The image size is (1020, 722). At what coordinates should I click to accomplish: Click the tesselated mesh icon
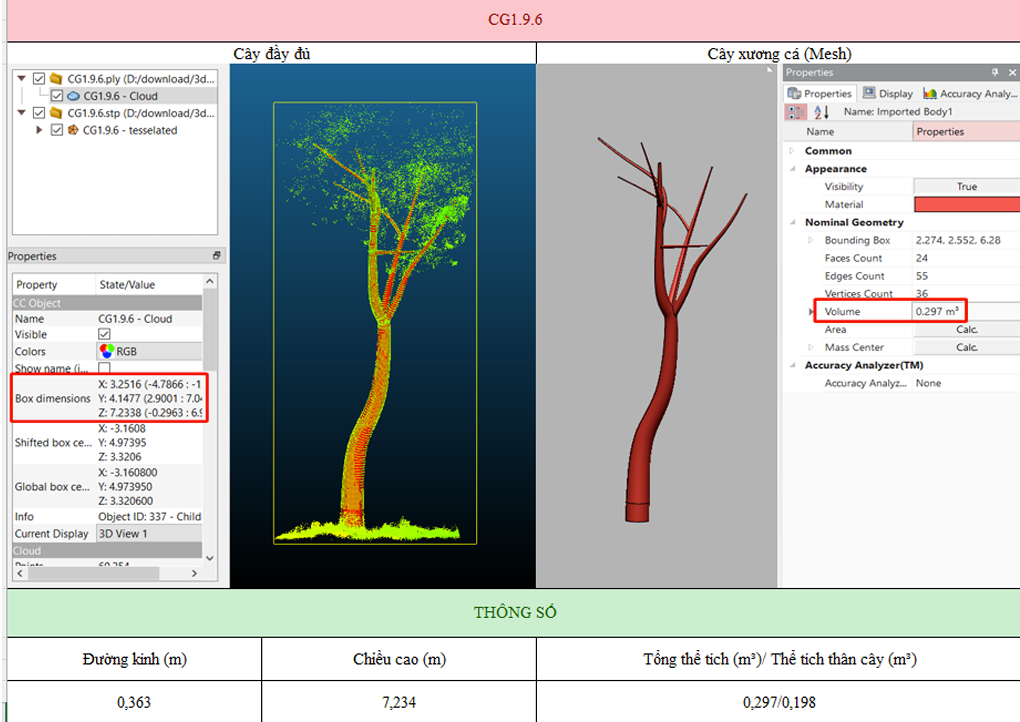[x=72, y=130]
